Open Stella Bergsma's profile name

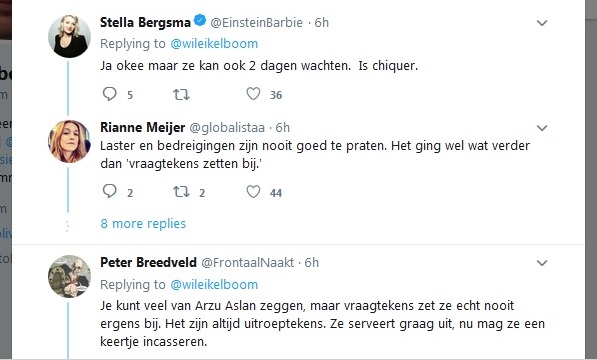tap(145, 22)
